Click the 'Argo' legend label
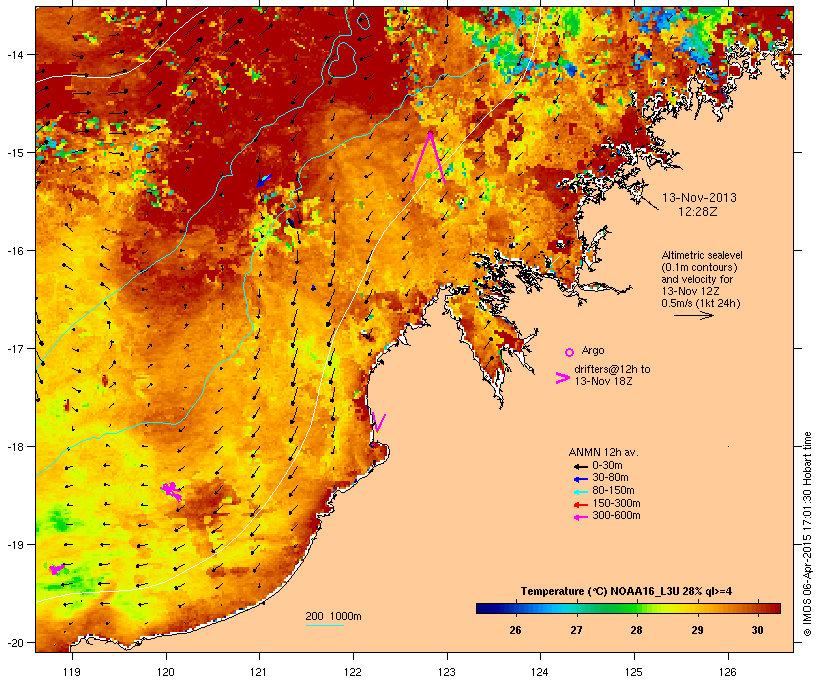This screenshot has width=820, height=680. pos(593,350)
